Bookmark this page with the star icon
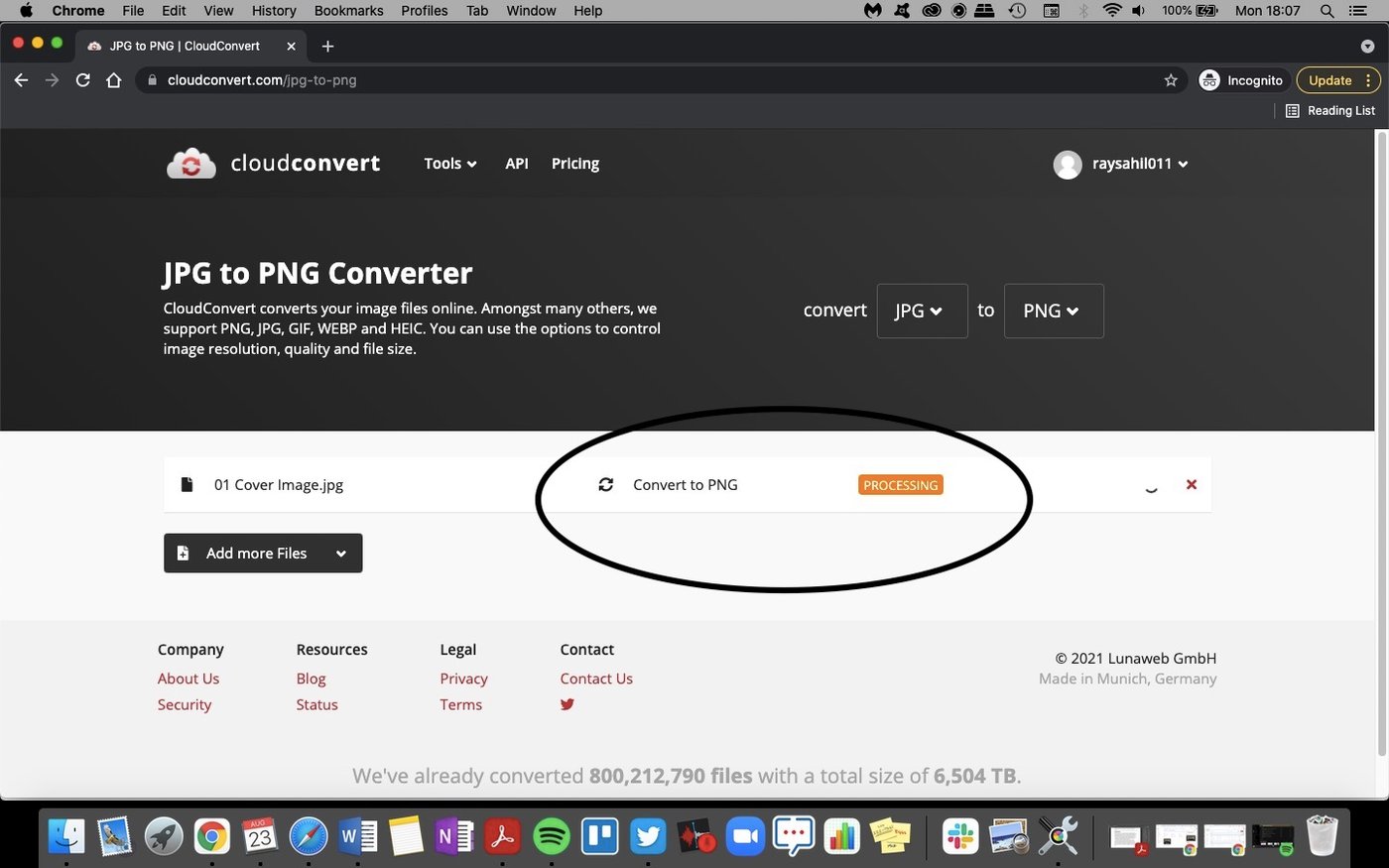Image resolution: width=1389 pixels, height=868 pixels. point(1171,80)
